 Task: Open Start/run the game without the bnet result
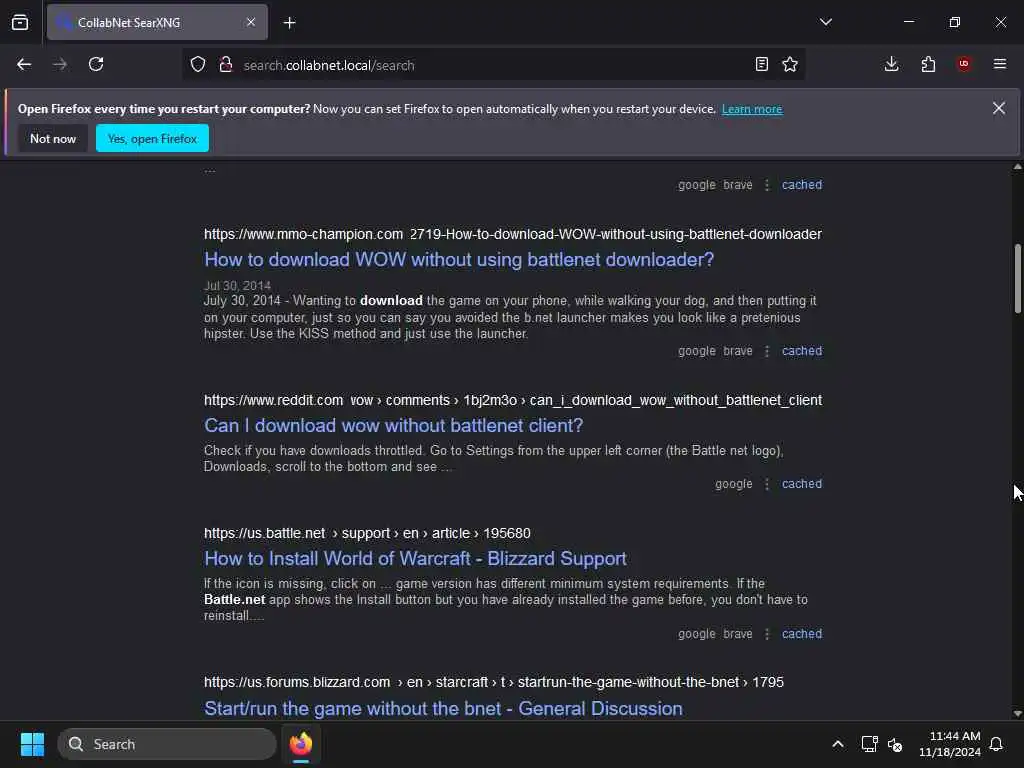(x=443, y=709)
